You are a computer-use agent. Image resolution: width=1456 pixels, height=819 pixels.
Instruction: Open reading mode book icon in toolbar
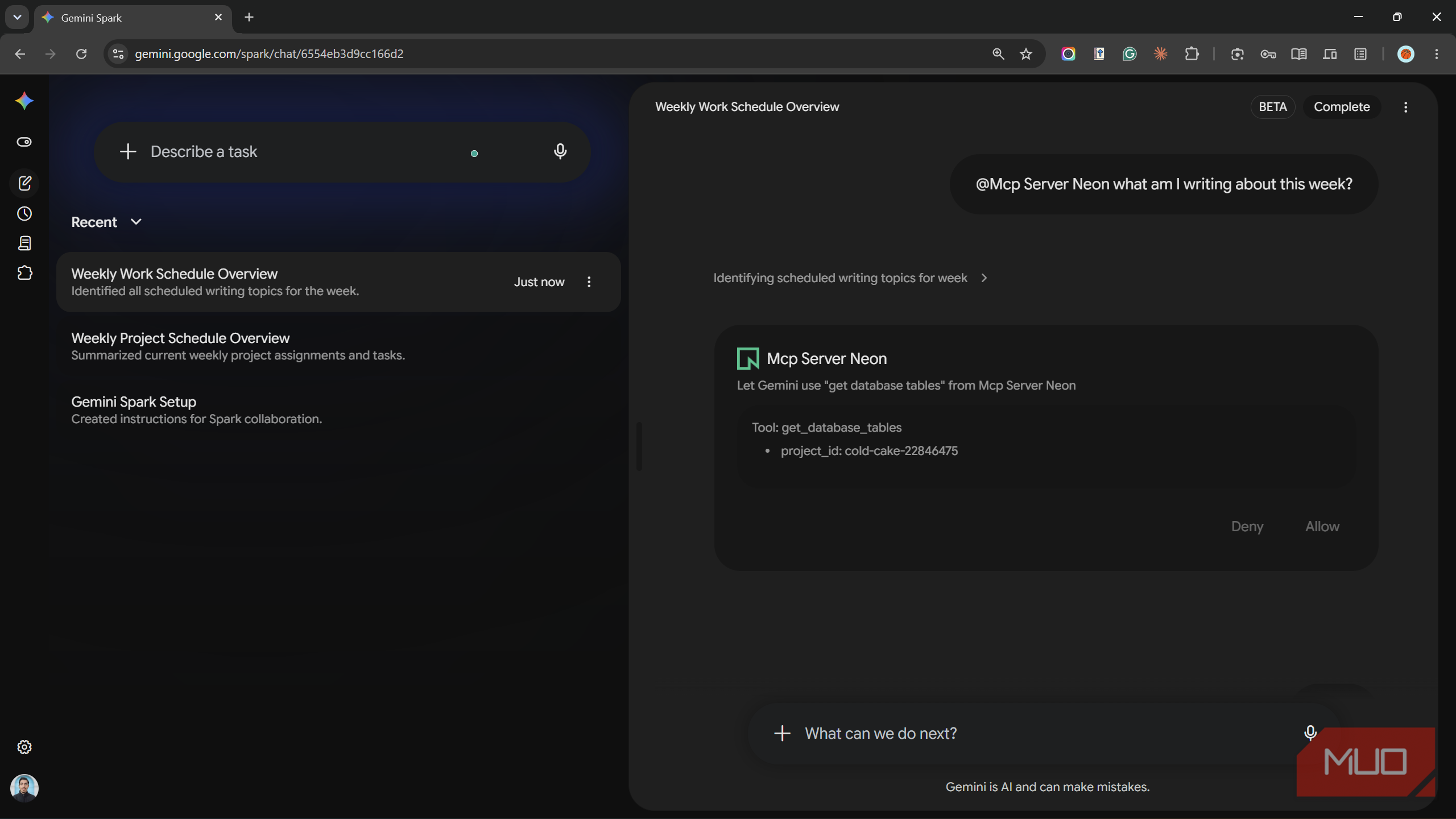(x=1299, y=54)
